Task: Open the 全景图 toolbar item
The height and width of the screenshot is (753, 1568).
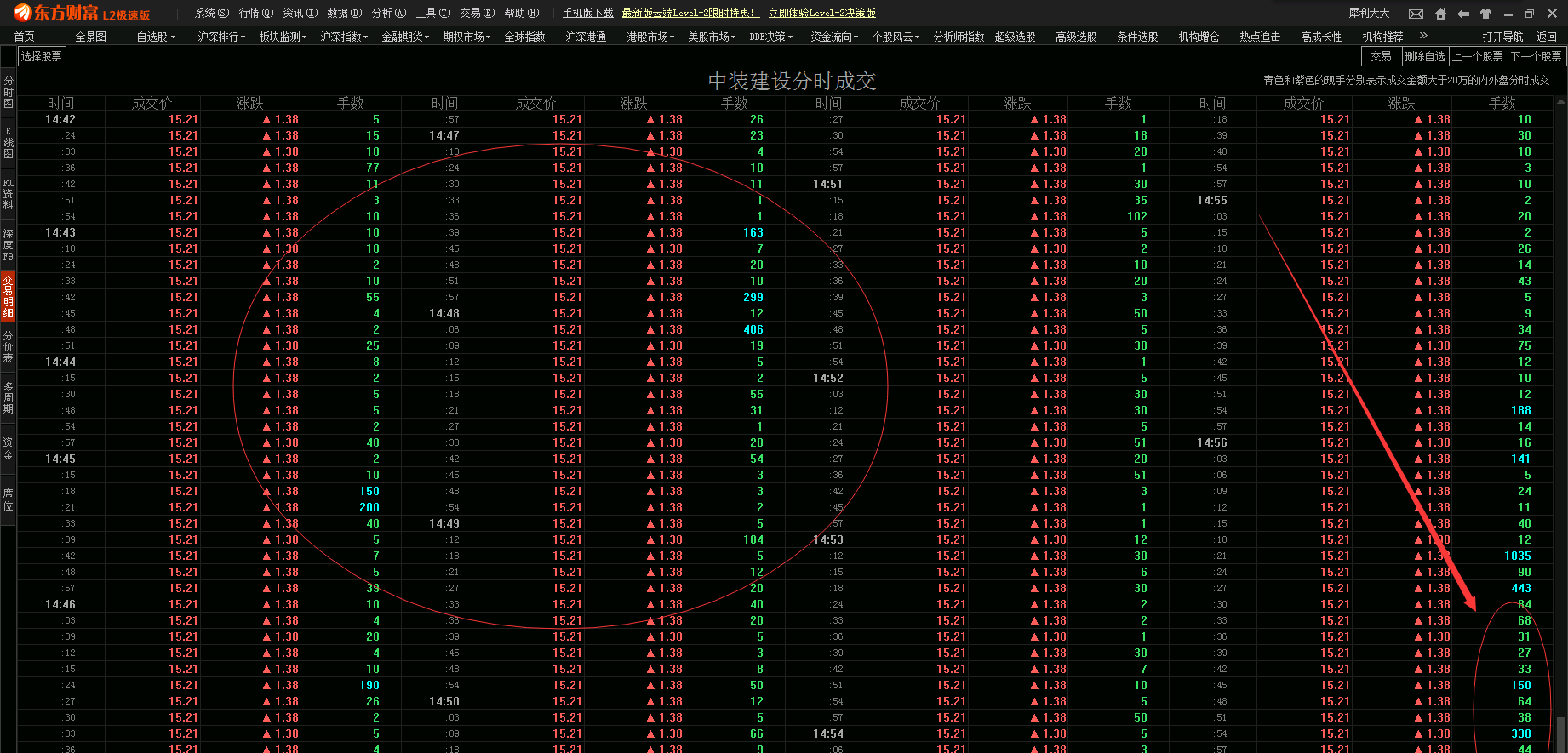Action: tap(90, 37)
